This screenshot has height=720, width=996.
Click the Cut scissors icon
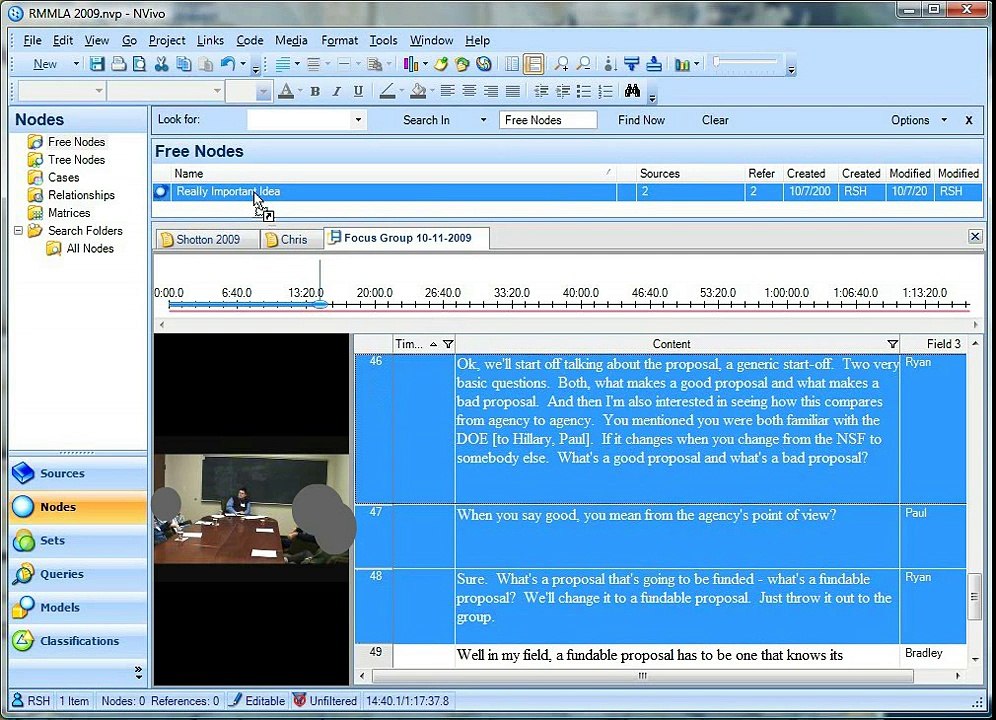(x=161, y=64)
